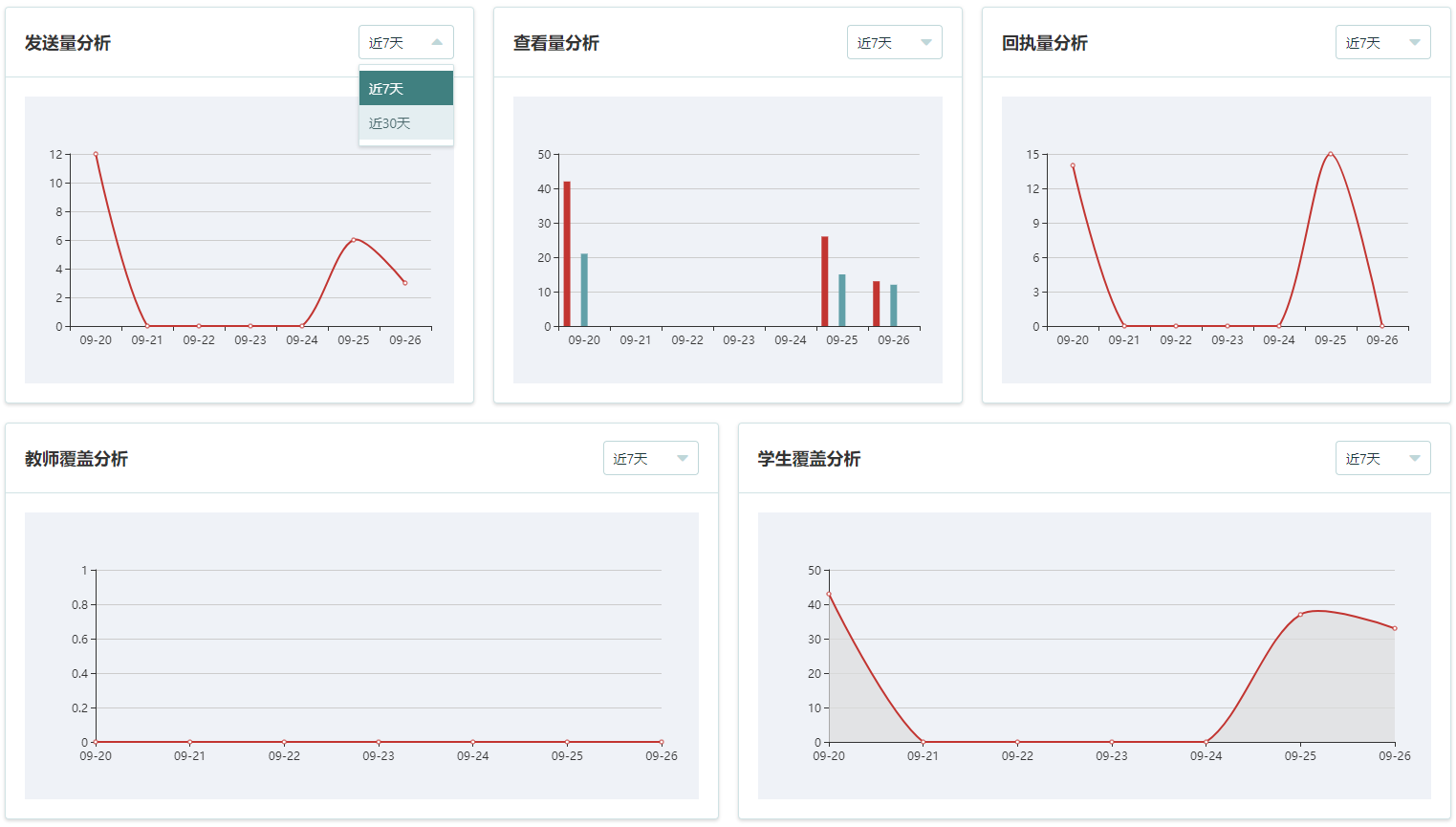Choose 近30天 from the dropdown list
This screenshot has height=827, width=1456.
click(x=406, y=122)
